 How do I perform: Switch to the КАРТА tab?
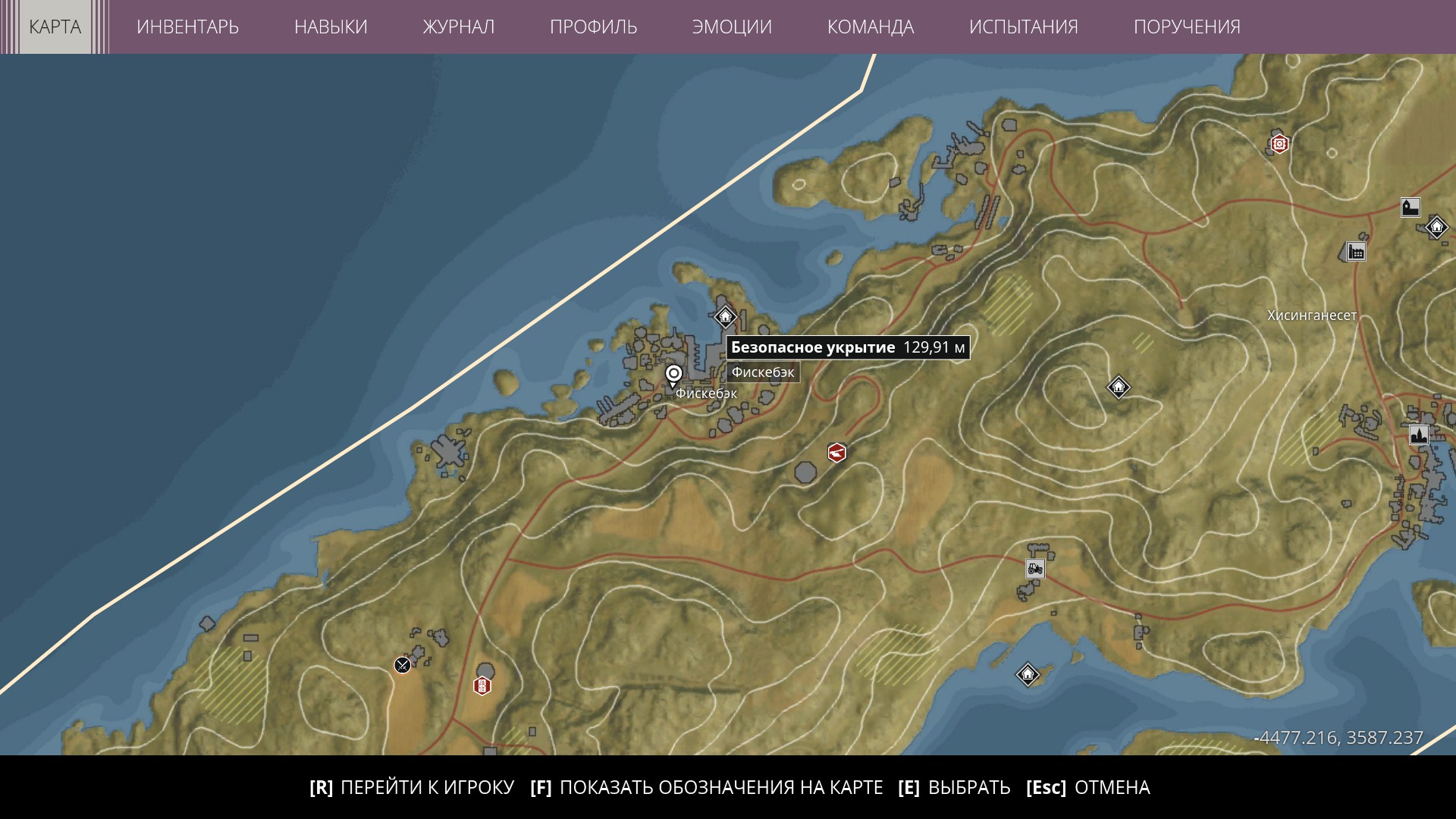[55, 27]
